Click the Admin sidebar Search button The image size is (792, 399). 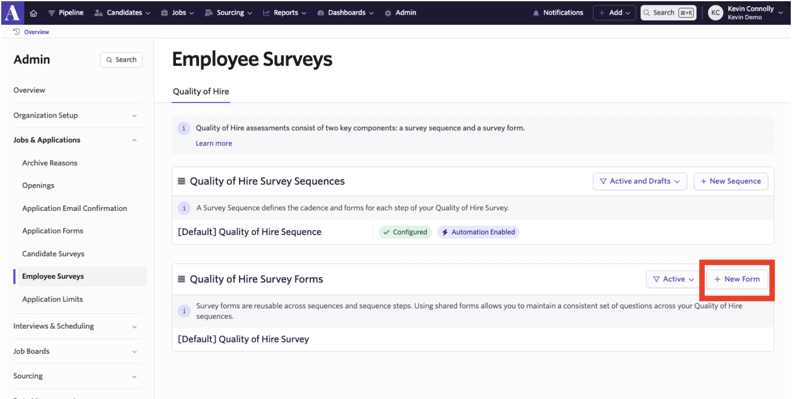pyautogui.click(x=121, y=60)
